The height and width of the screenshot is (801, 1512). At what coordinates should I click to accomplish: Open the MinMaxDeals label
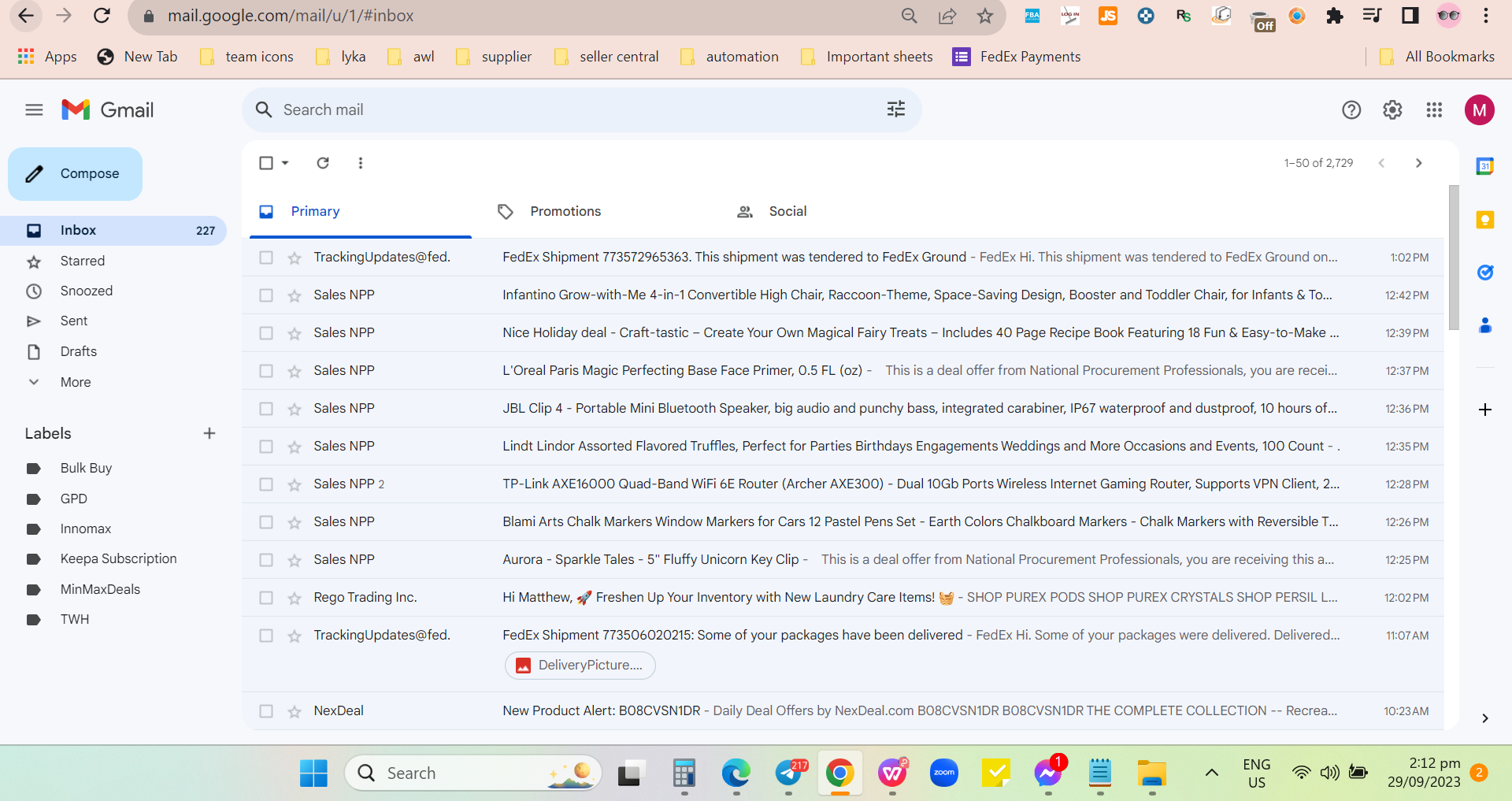coord(100,589)
